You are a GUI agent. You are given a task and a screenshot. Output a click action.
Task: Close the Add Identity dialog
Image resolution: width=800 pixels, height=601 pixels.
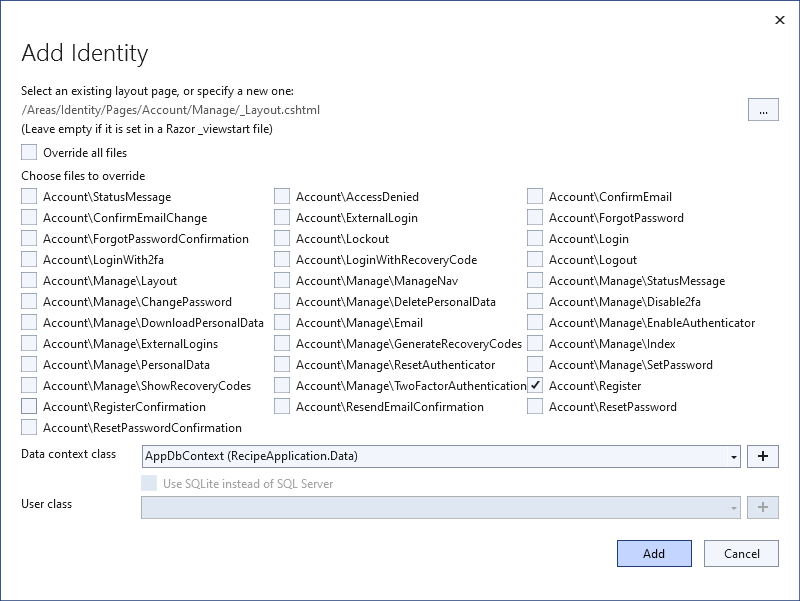click(x=779, y=20)
